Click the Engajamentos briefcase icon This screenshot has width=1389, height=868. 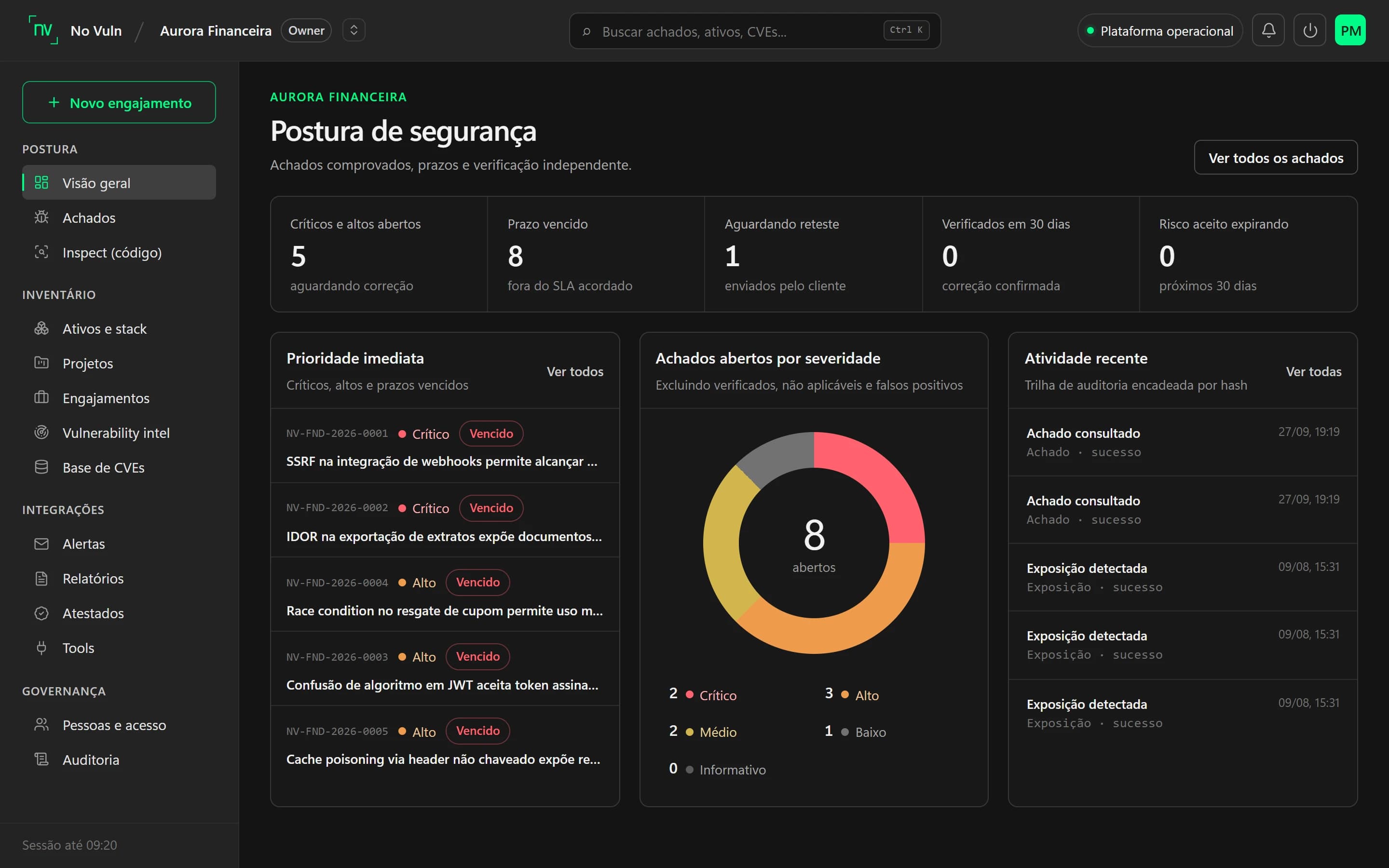[x=41, y=398]
